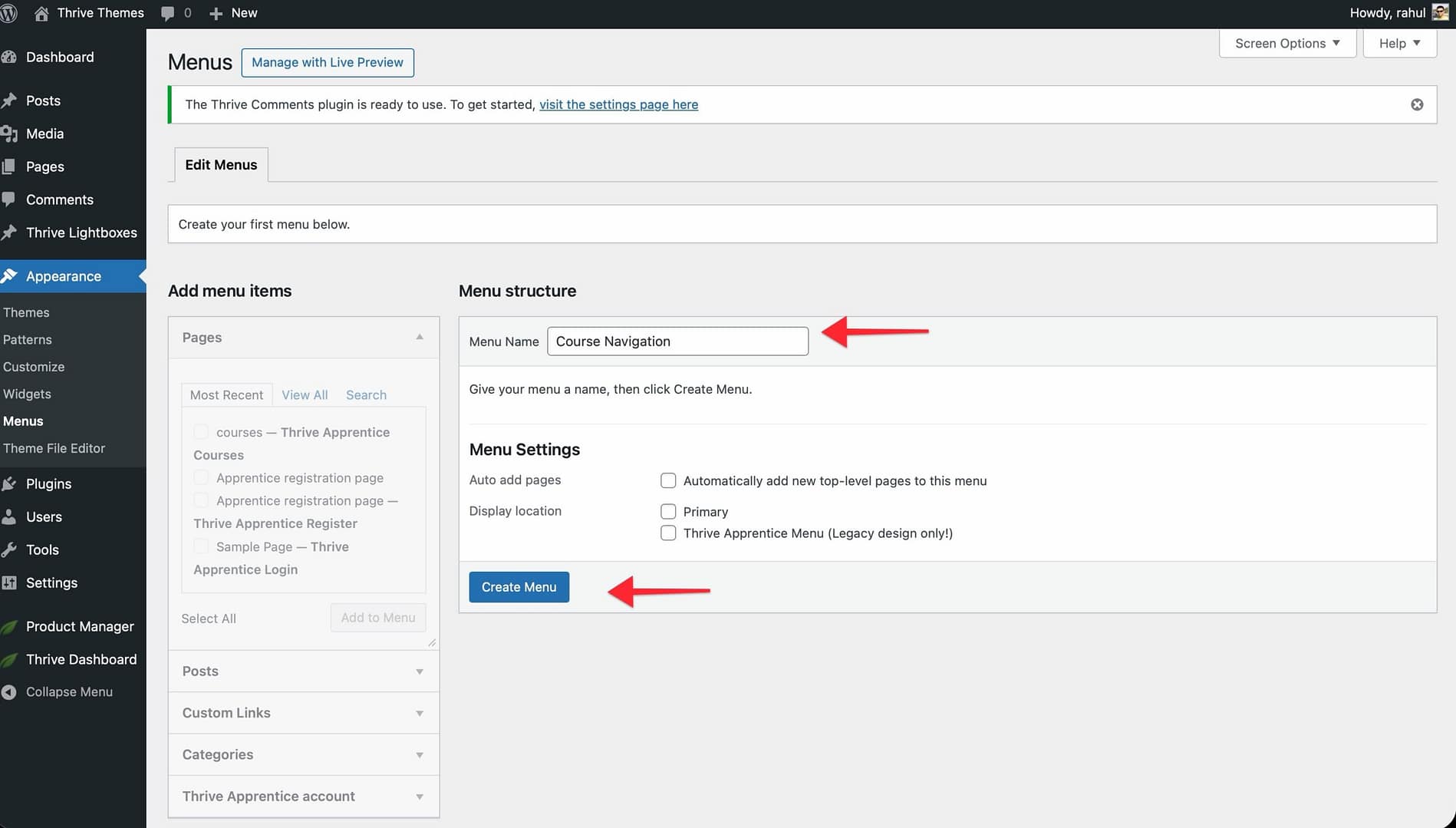
Task: Dismiss the Thrive Comments notice
Action: [x=1417, y=104]
